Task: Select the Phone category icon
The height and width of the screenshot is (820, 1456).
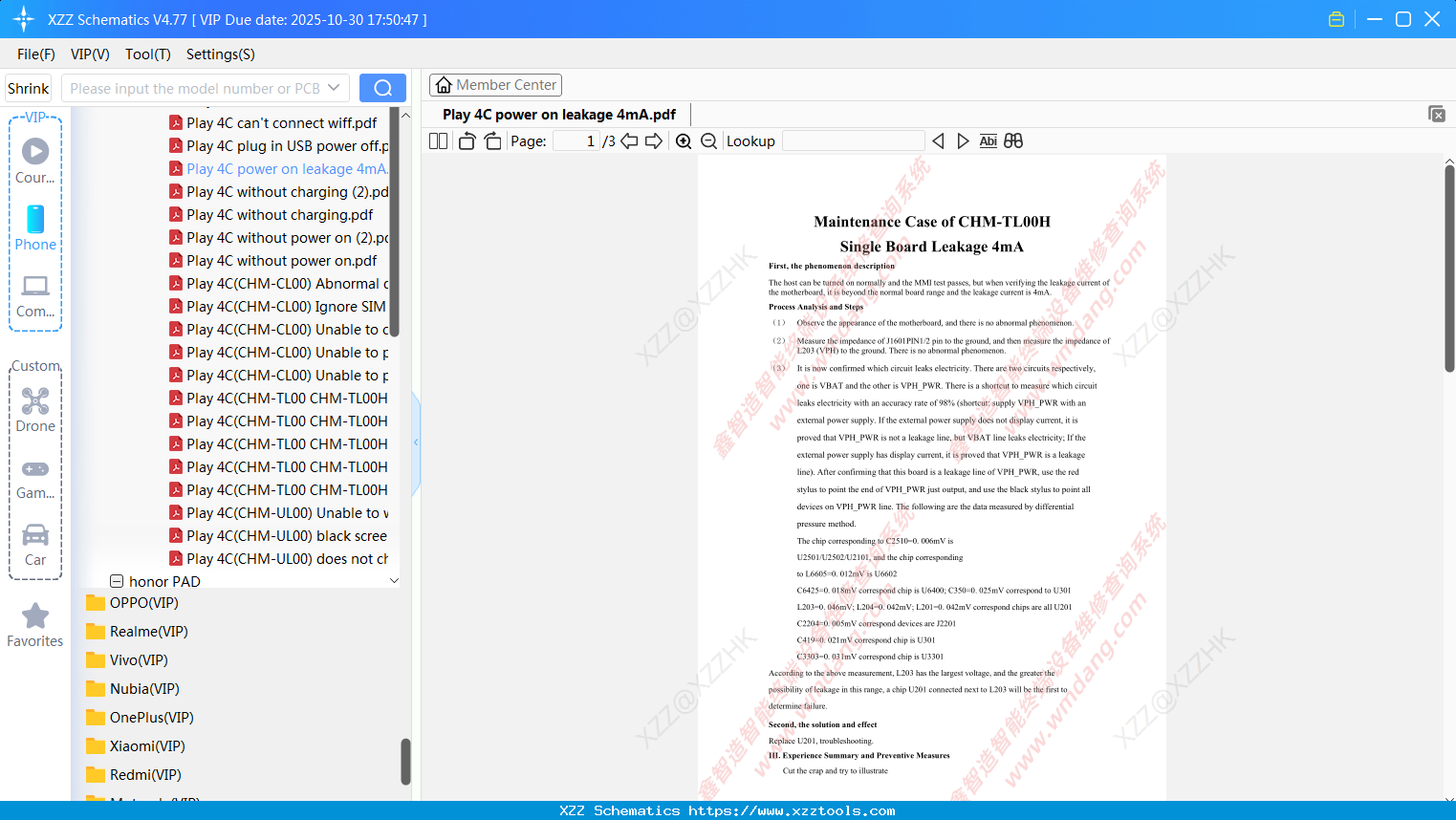Action: pyautogui.click(x=35, y=219)
